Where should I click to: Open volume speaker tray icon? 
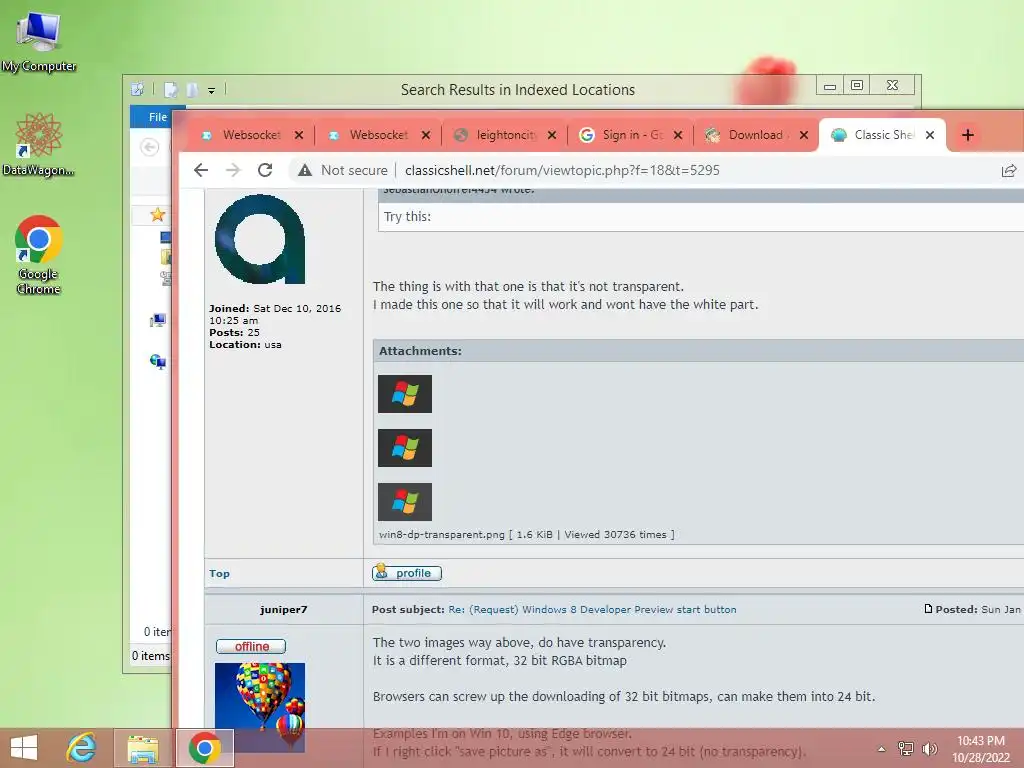(929, 748)
